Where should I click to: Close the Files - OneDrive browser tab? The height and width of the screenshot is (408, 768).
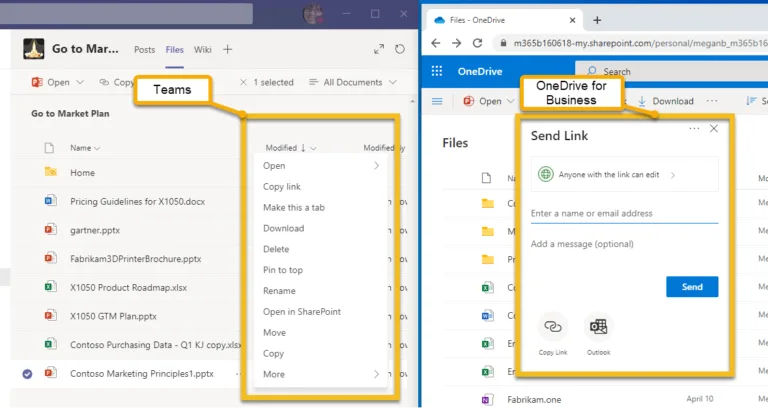(x=572, y=20)
